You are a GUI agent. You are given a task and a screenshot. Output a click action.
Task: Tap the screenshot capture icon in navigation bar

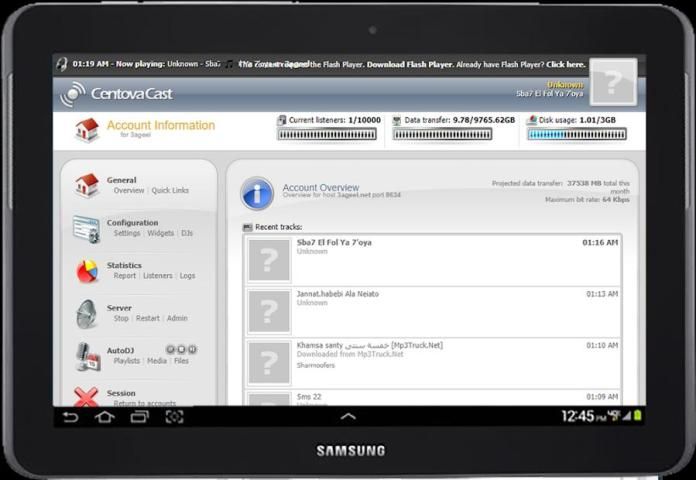(174, 416)
